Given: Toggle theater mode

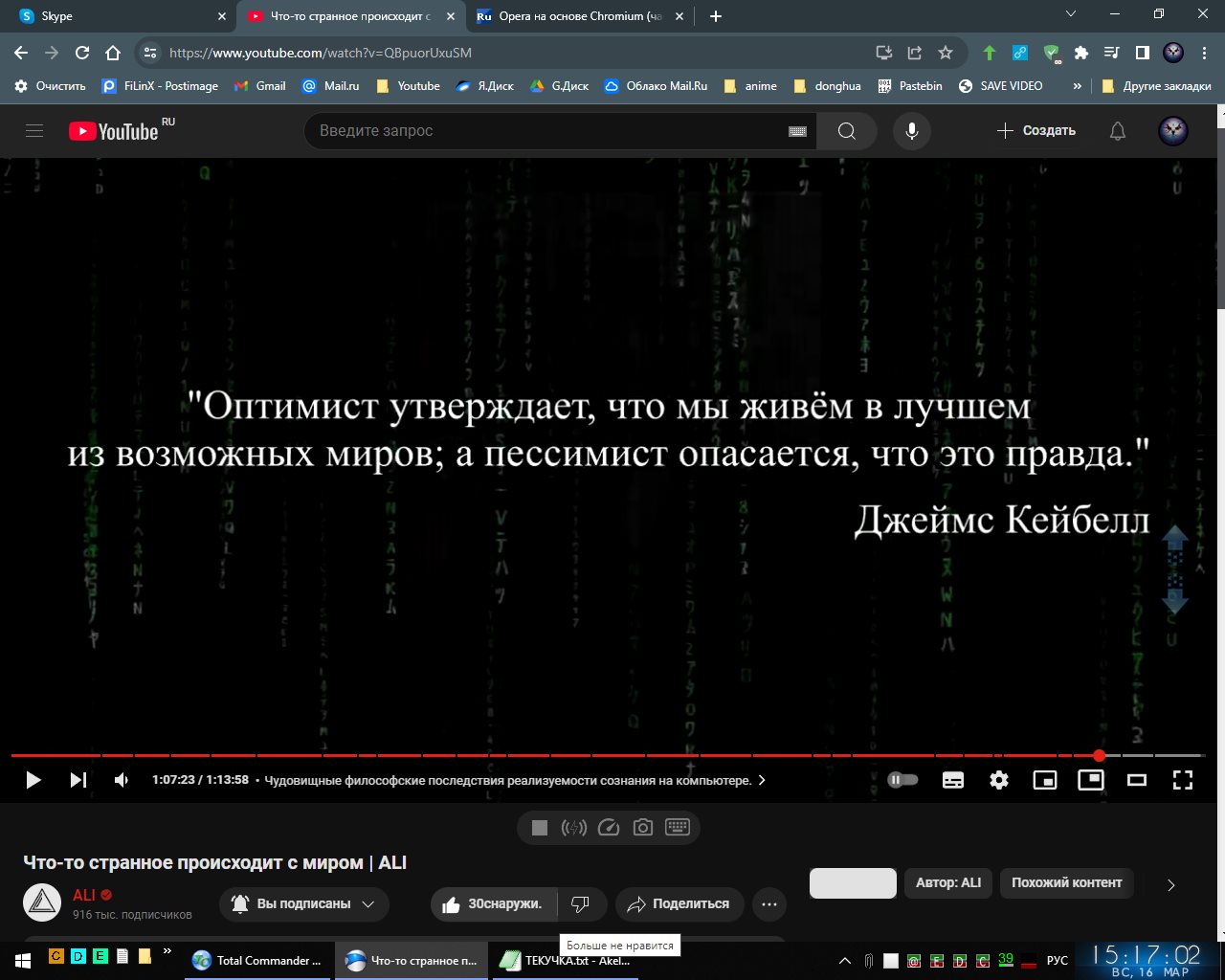Looking at the screenshot, I should (x=1137, y=780).
